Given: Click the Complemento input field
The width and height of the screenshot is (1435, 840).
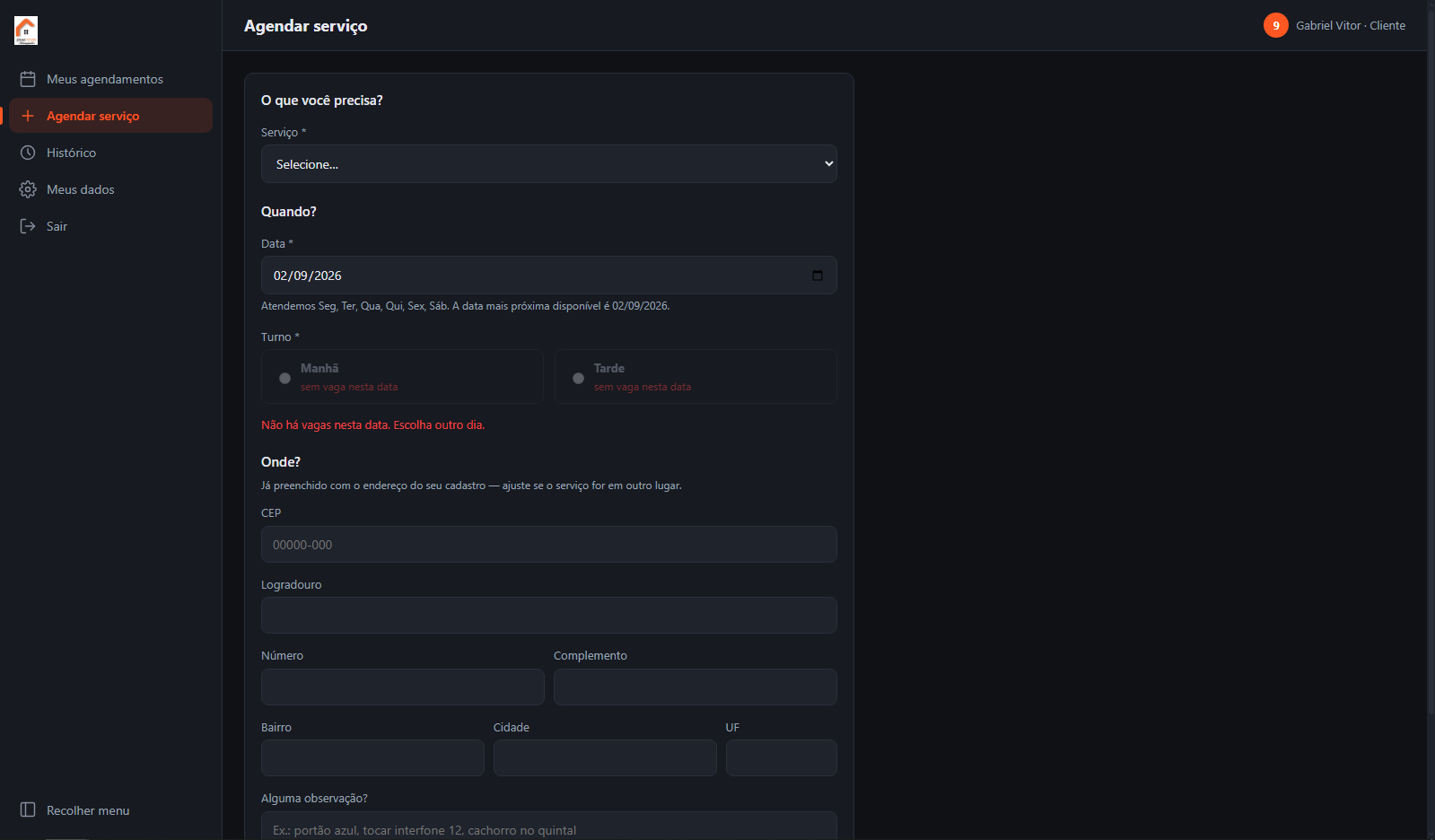Looking at the screenshot, I should [x=696, y=687].
